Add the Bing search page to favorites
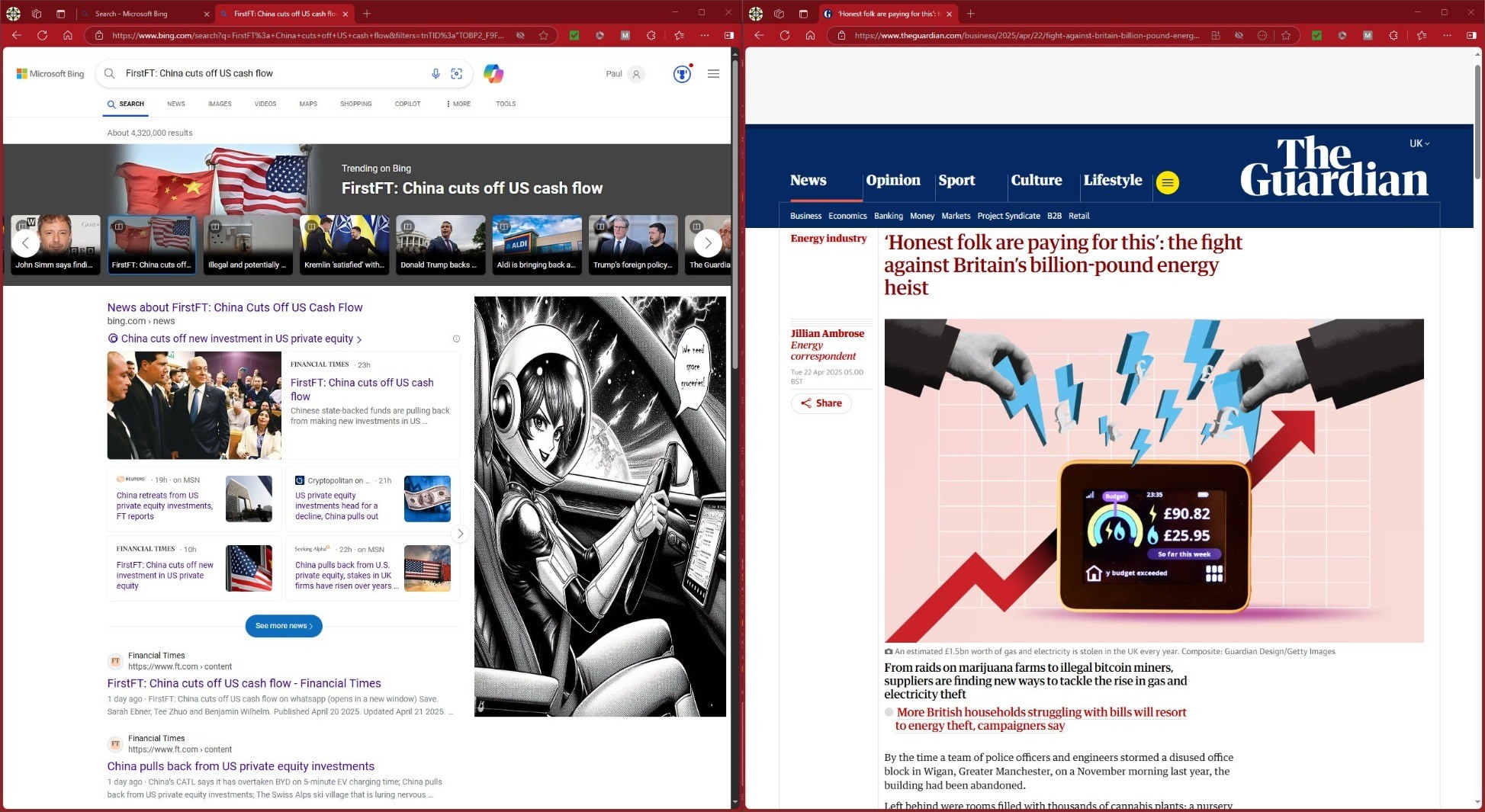 tap(544, 35)
